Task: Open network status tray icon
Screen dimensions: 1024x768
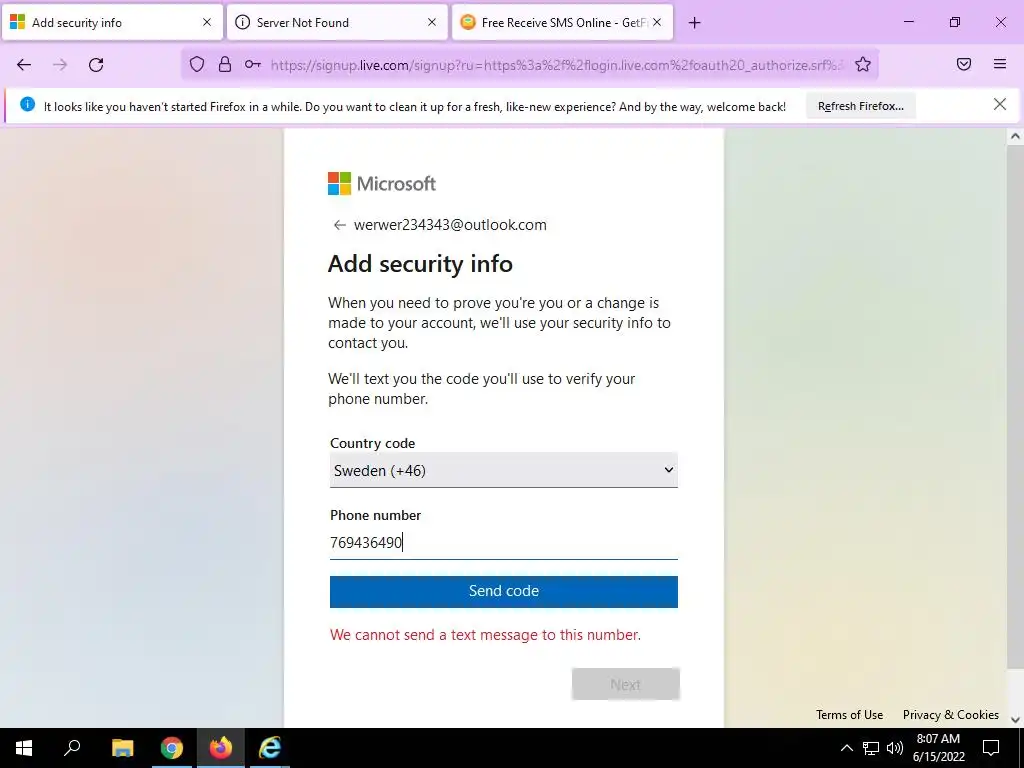Action: tap(871, 748)
